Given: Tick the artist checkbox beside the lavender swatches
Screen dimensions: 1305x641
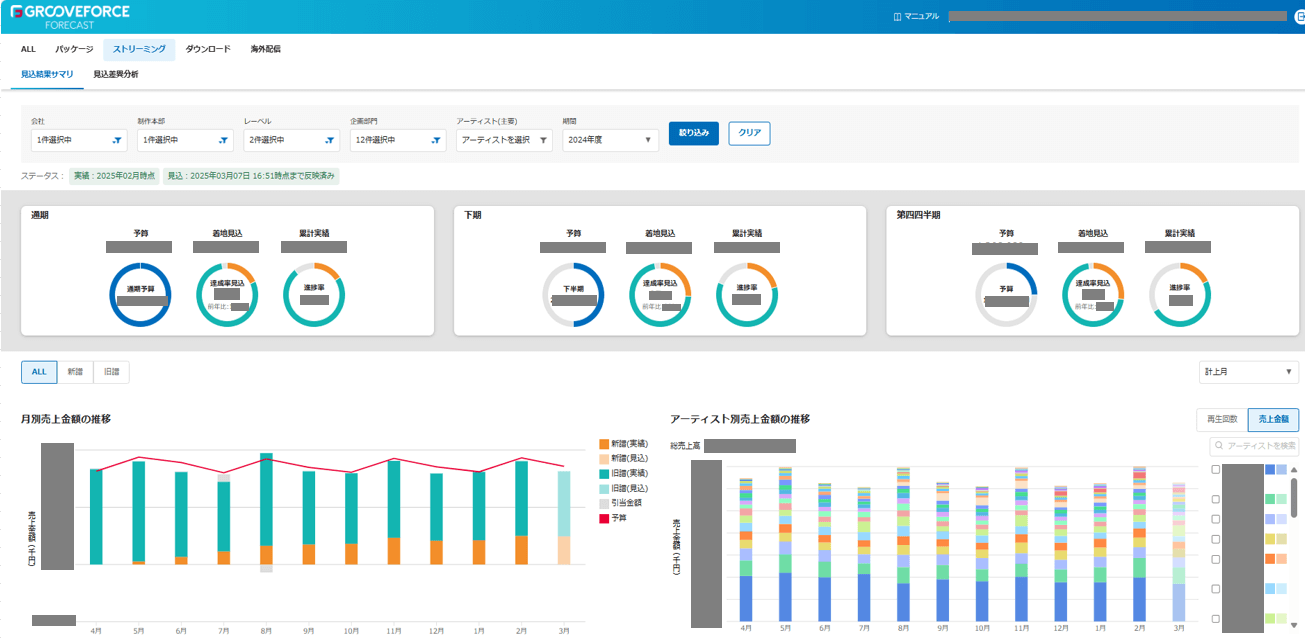Looking at the screenshot, I should [1215, 519].
